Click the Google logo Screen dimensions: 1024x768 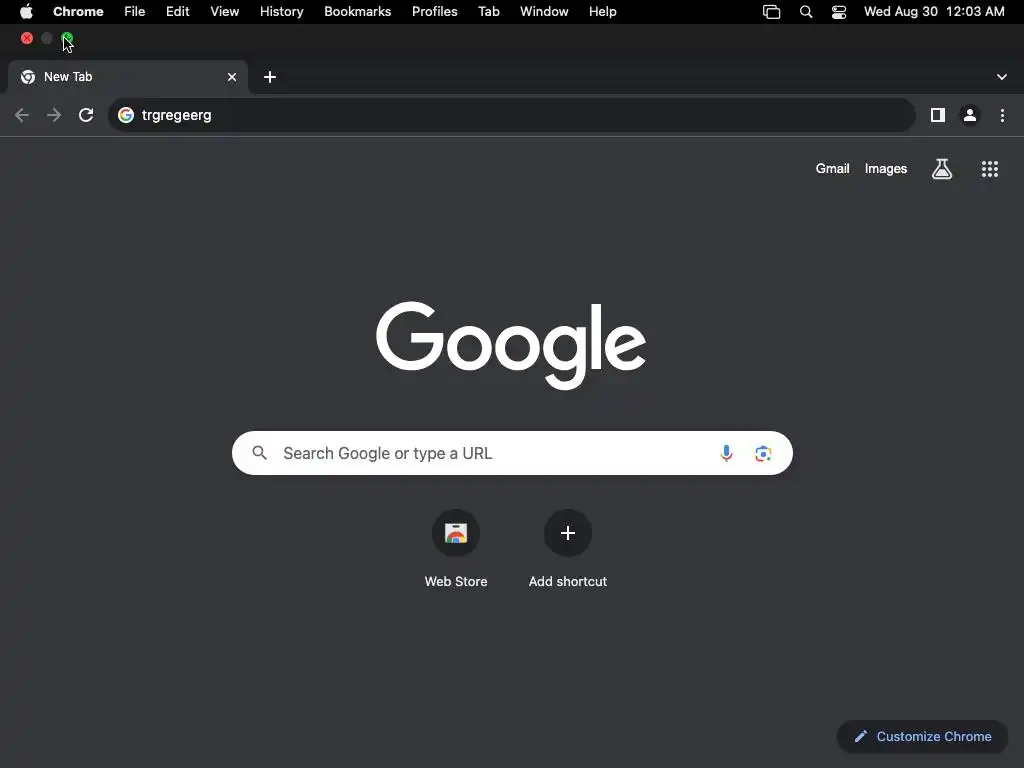coord(511,345)
